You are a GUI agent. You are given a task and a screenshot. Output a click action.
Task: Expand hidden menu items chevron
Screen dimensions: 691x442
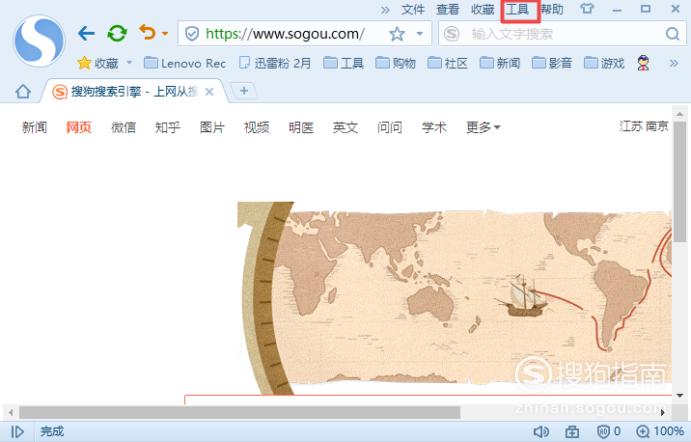point(385,10)
